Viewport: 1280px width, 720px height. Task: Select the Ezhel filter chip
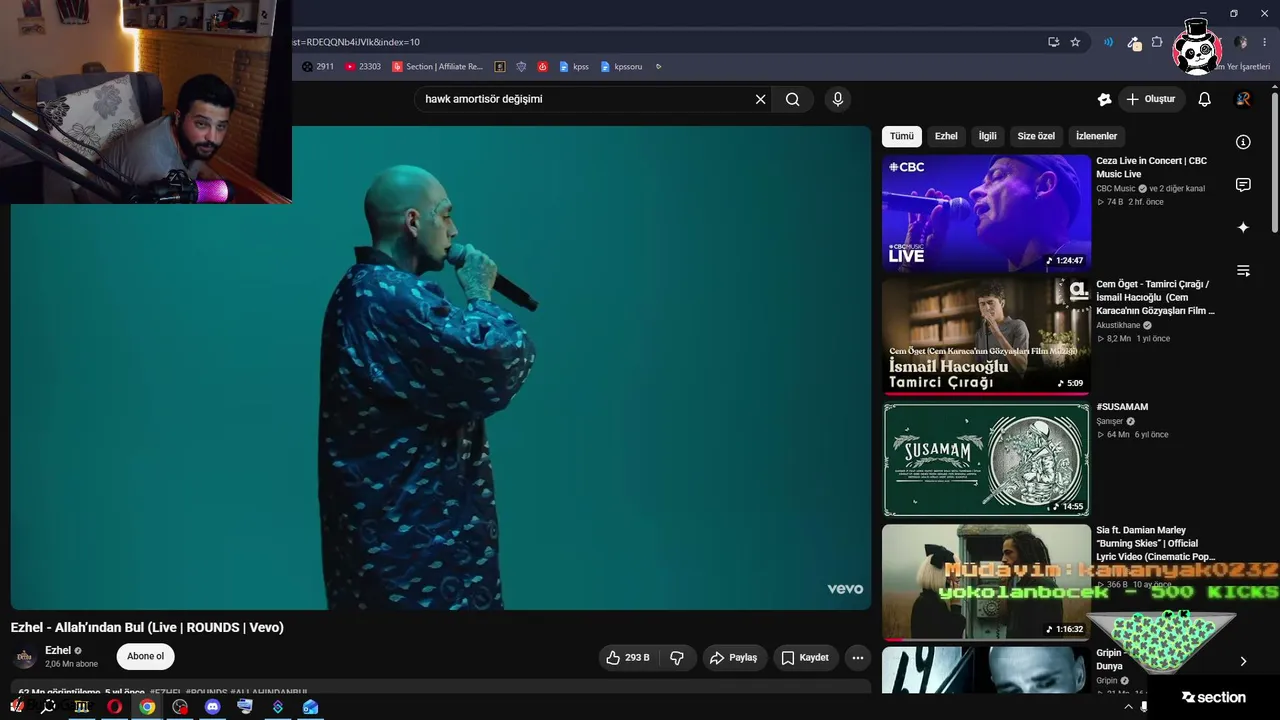946,136
